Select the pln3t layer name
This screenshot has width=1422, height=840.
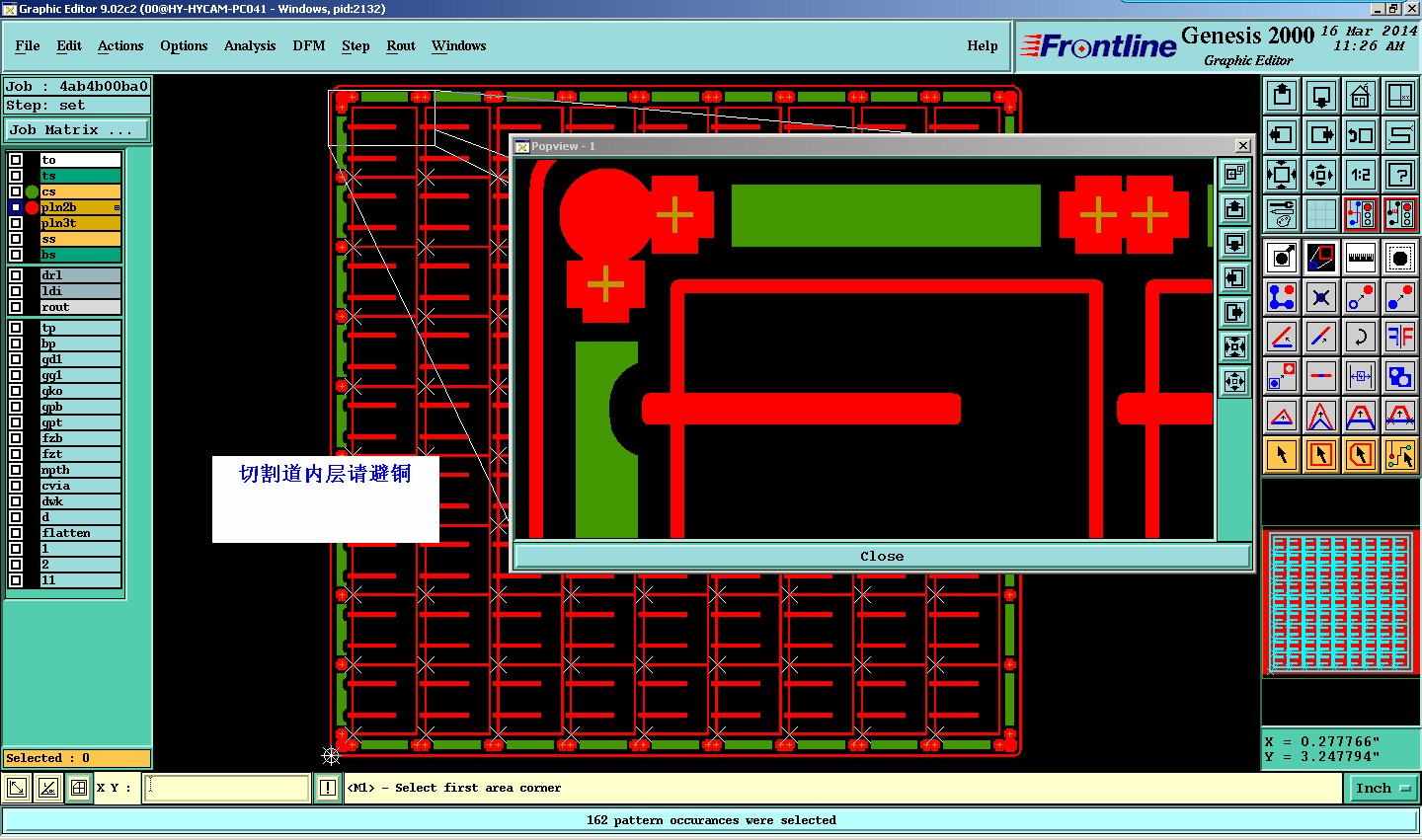coord(80,223)
